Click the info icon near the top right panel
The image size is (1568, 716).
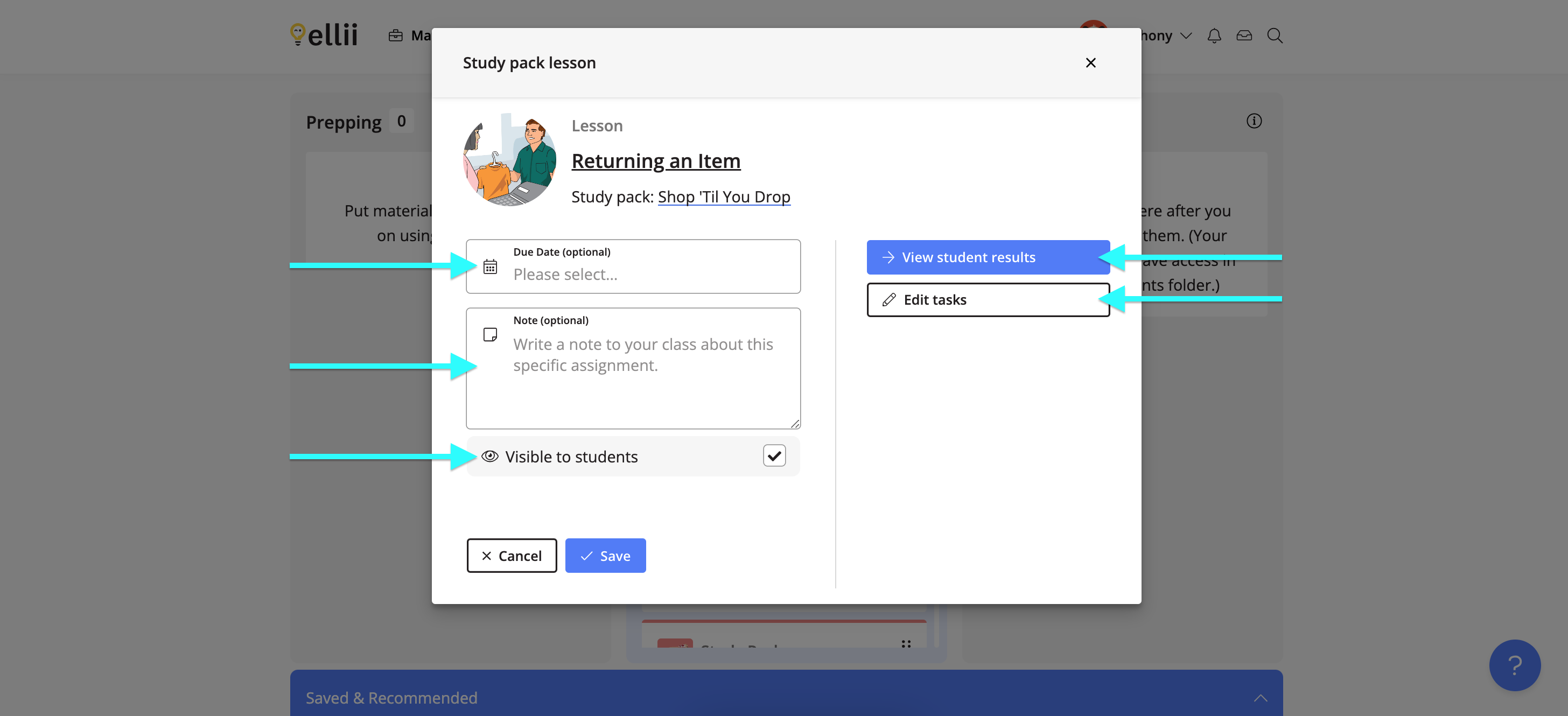tap(1254, 121)
